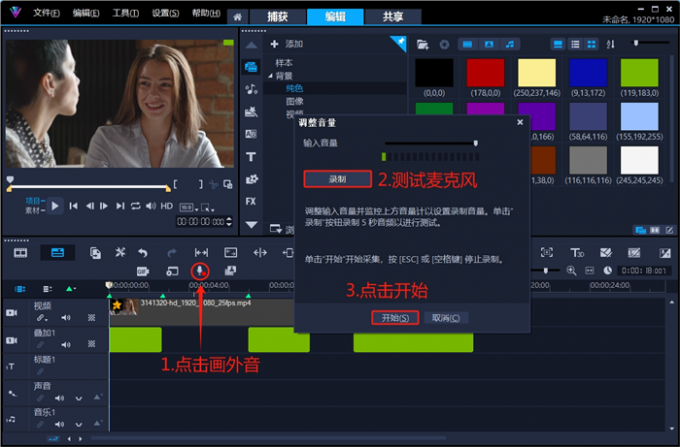Mute the 声音 track speaker
Image resolution: width=680 pixels, height=447 pixels.
coord(59,398)
